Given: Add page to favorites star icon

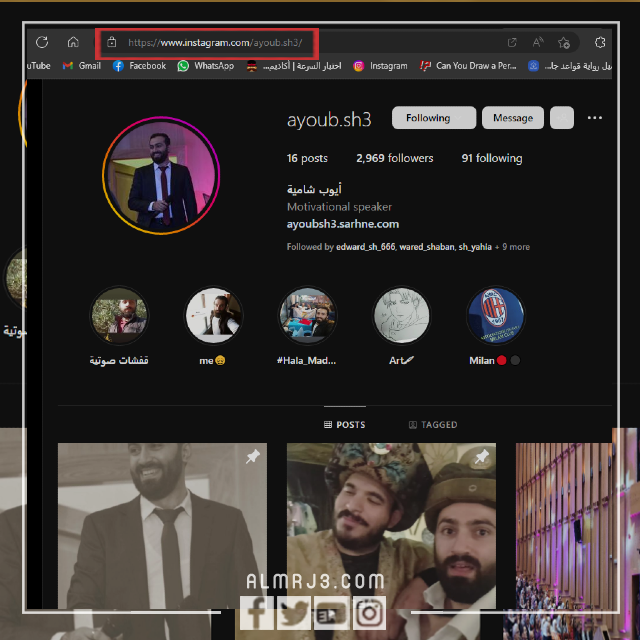Looking at the screenshot, I should (x=564, y=42).
